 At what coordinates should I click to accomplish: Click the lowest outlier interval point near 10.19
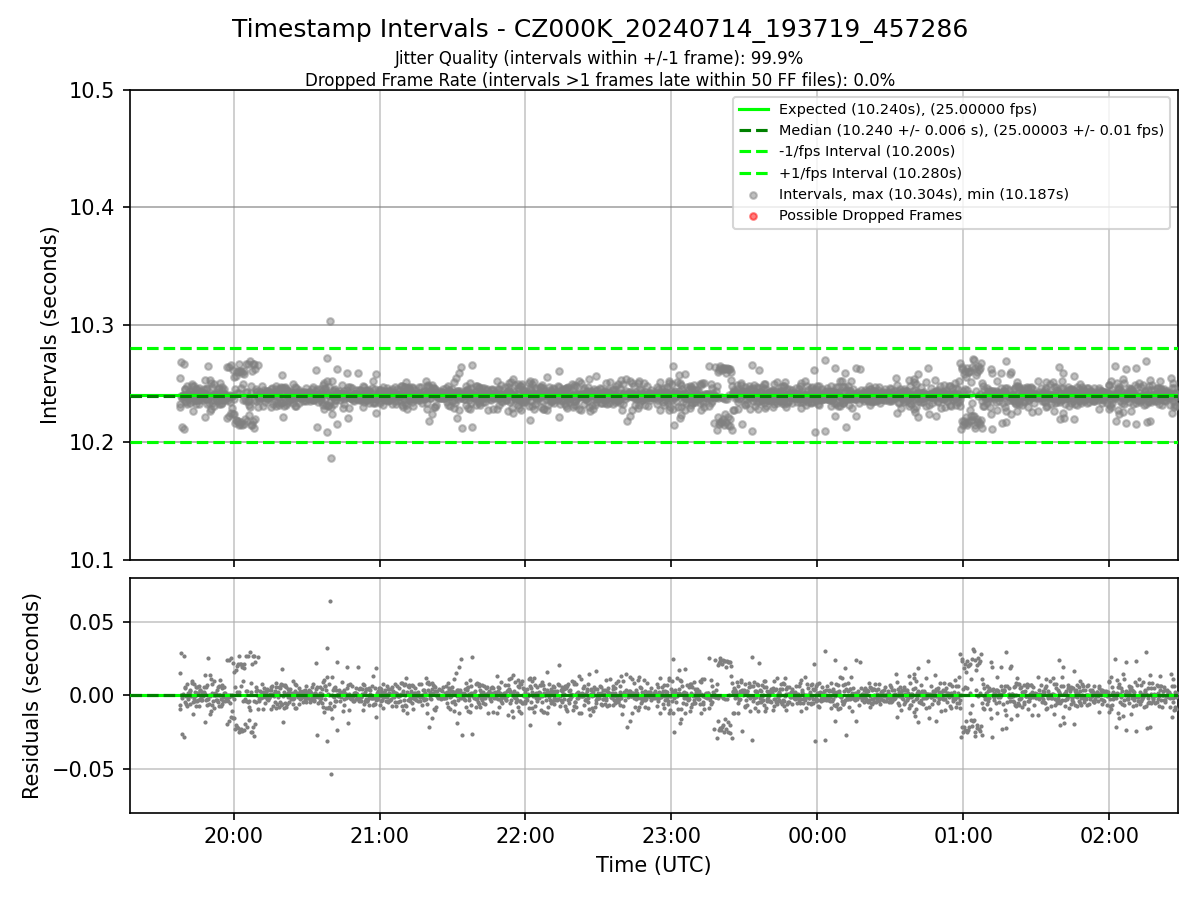pos(331,458)
